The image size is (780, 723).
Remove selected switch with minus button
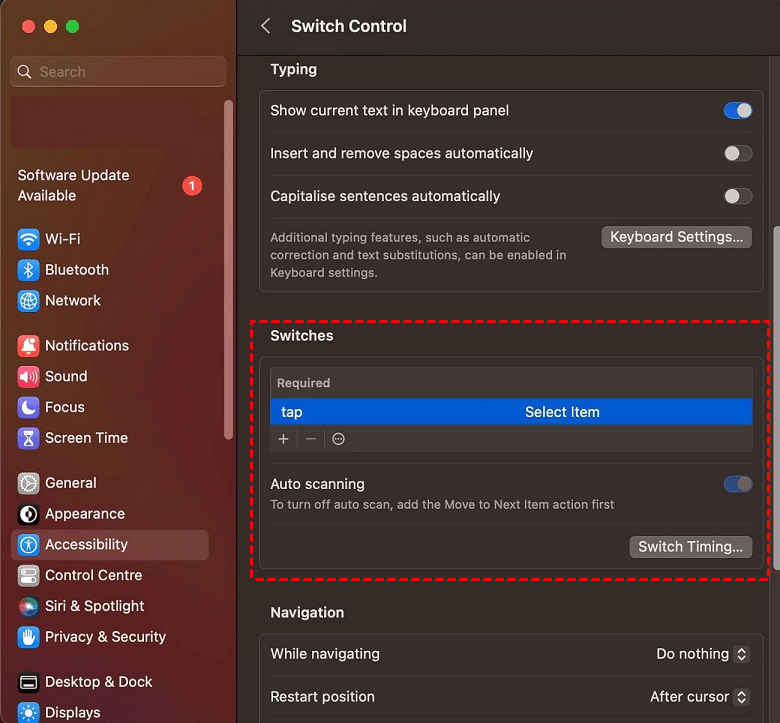click(311, 439)
